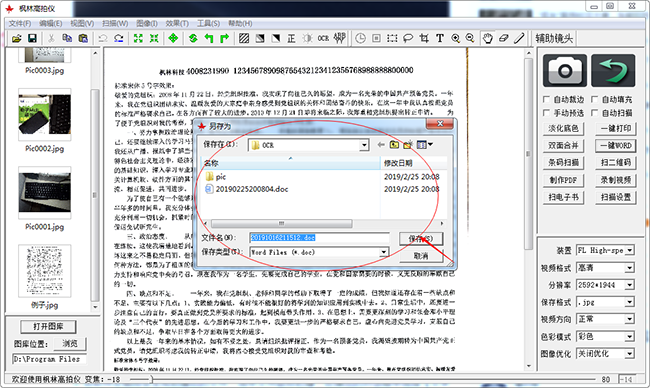The height and width of the screenshot is (388, 650).
Task: Click the zoom out magnifier icon
Action: click(x=470, y=39)
